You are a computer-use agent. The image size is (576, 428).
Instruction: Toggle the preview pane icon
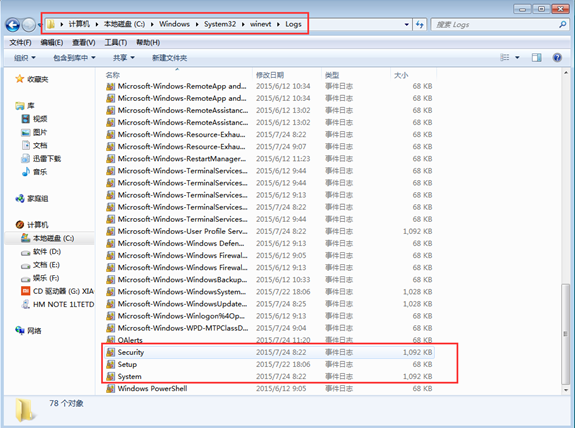536,57
